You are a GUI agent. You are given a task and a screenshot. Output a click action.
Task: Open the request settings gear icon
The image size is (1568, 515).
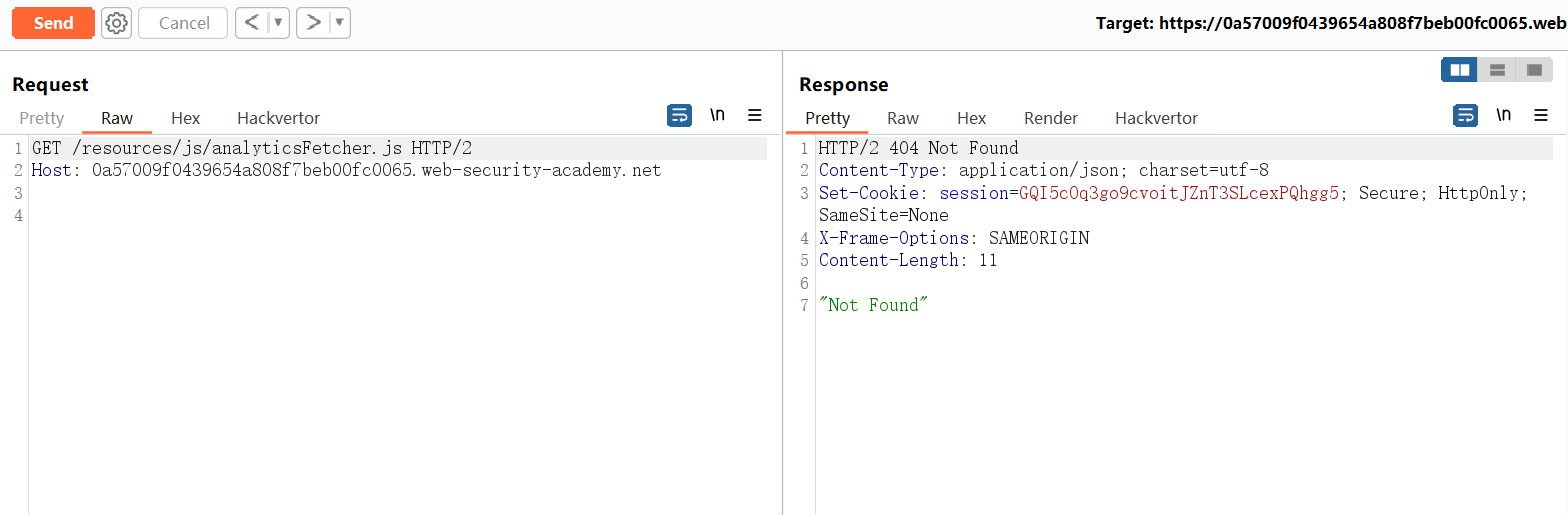point(117,23)
